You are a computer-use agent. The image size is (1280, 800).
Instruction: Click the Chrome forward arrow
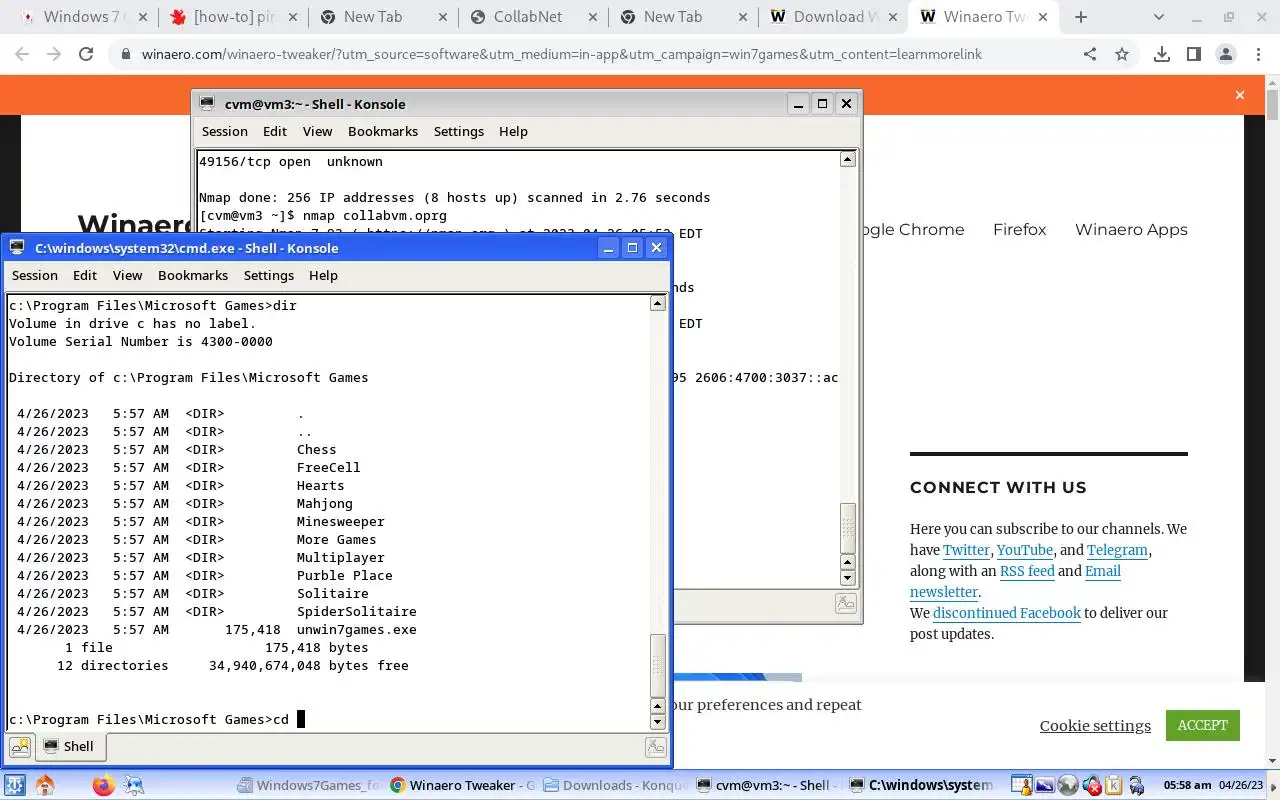pyautogui.click(x=54, y=55)
